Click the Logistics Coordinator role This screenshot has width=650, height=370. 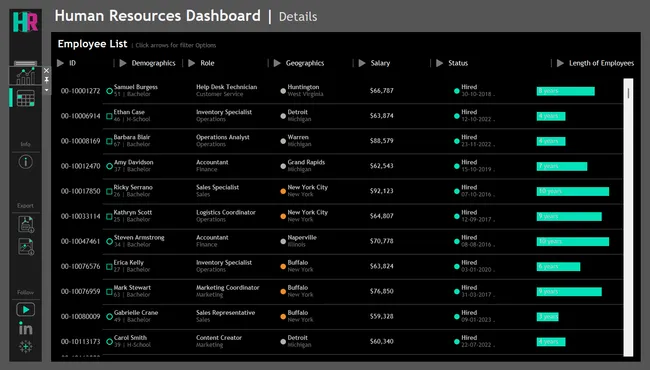pos(226,212)
